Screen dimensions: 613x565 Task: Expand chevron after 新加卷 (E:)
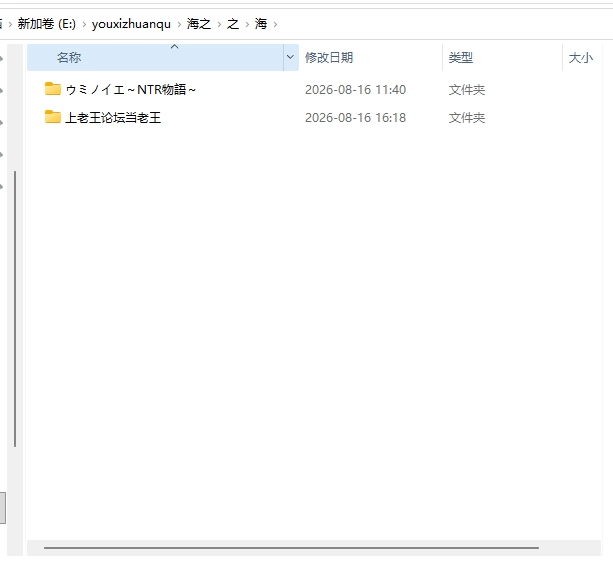84,24
